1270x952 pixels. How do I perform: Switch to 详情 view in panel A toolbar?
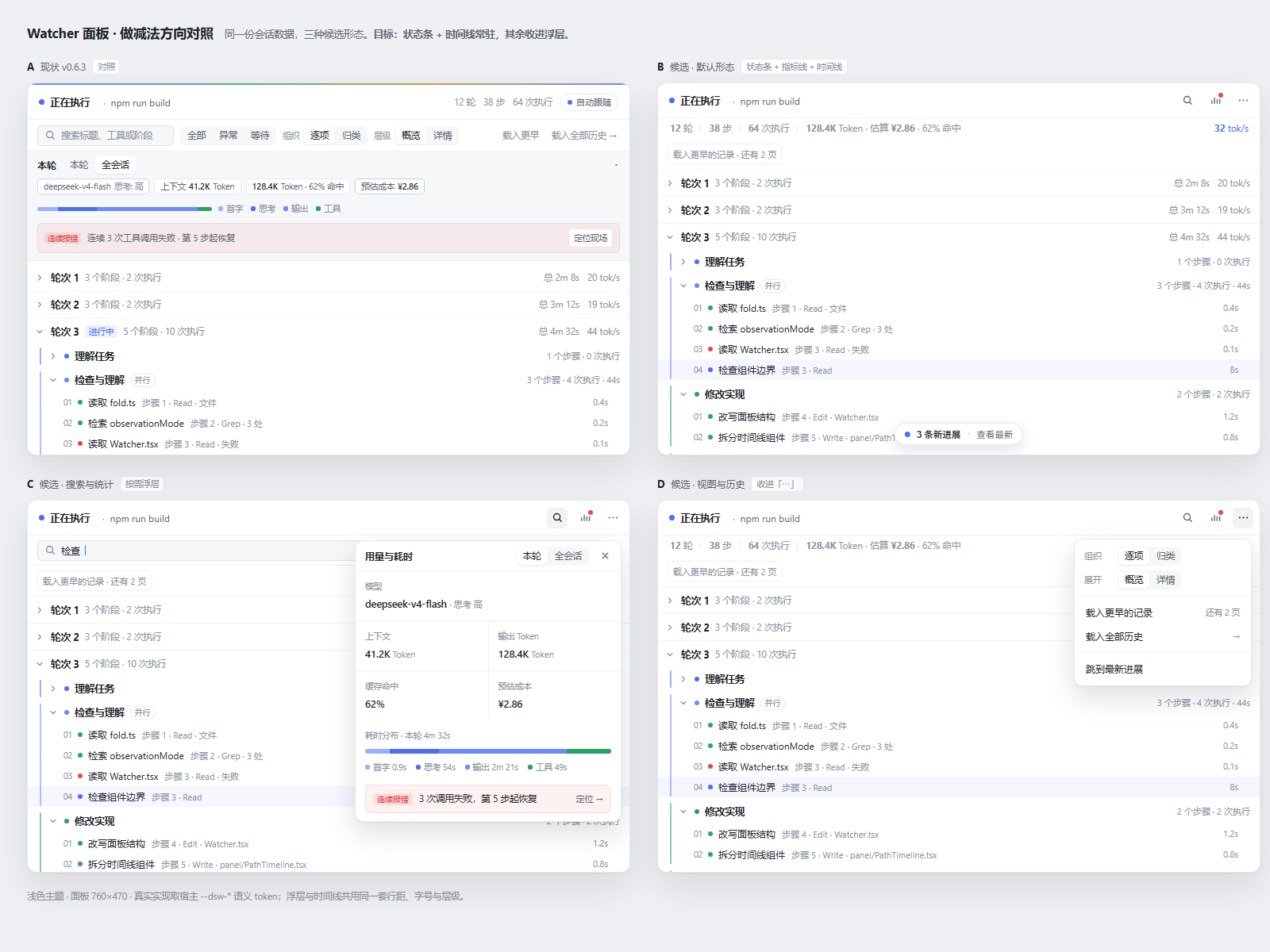[x=443, y=136]
